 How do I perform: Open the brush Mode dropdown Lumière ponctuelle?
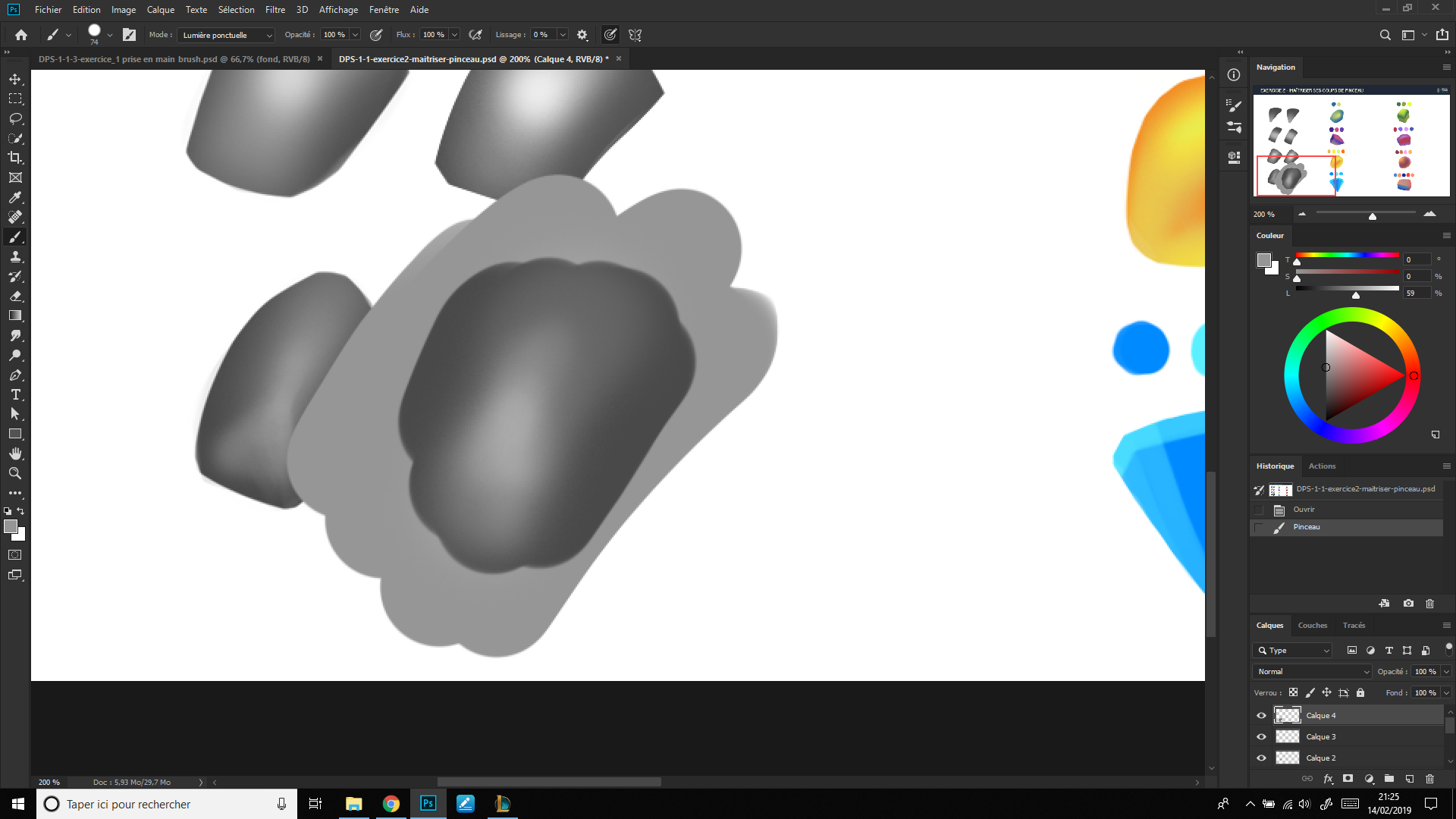[x=226, y=35]
